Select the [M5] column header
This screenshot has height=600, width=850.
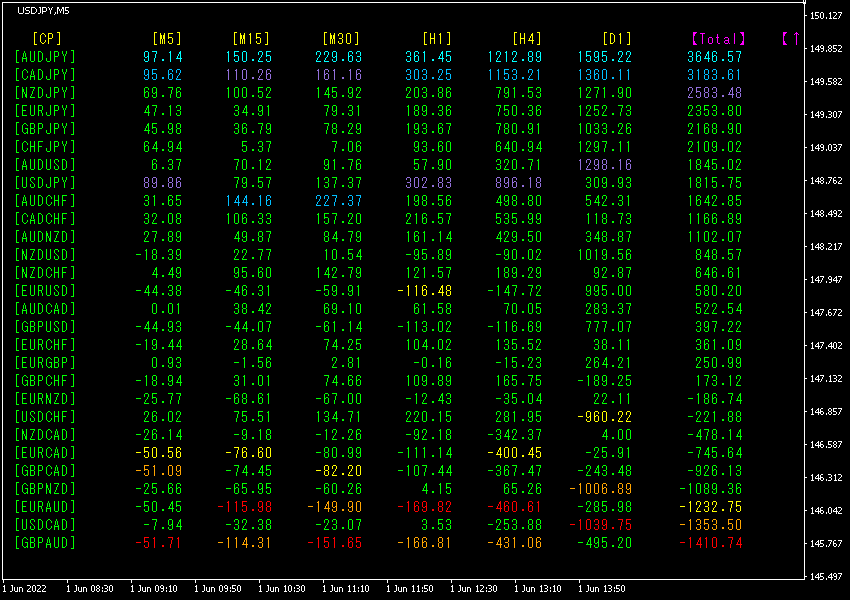click(167, 39)
